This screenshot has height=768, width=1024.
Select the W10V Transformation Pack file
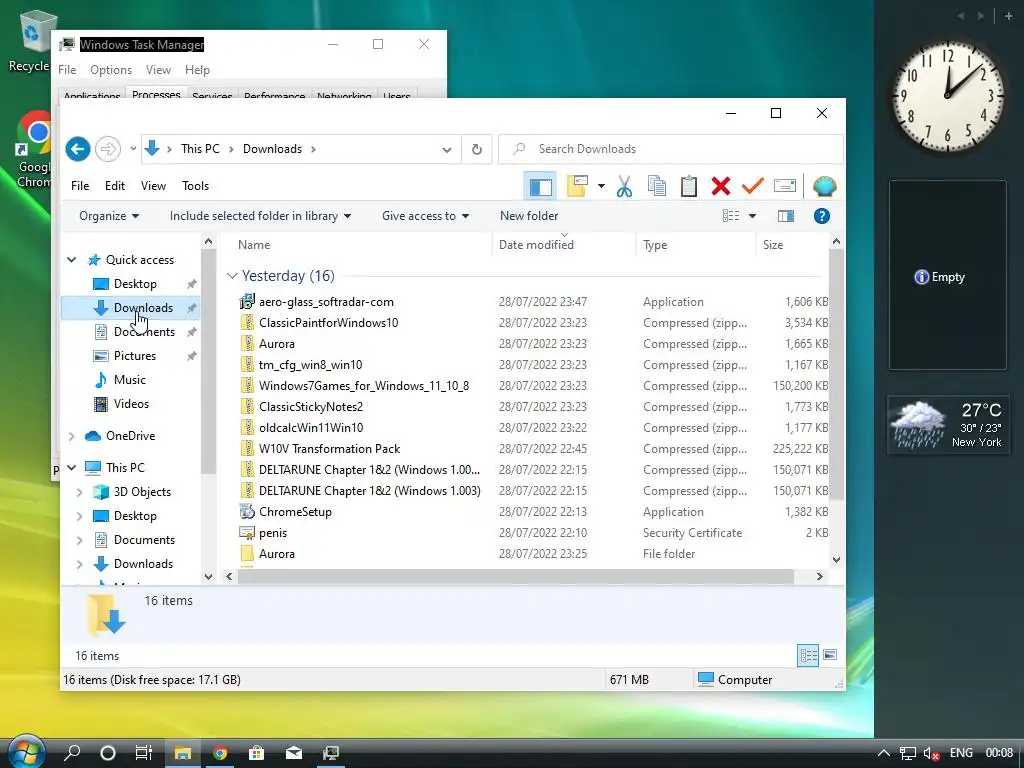tap(329, 449)
